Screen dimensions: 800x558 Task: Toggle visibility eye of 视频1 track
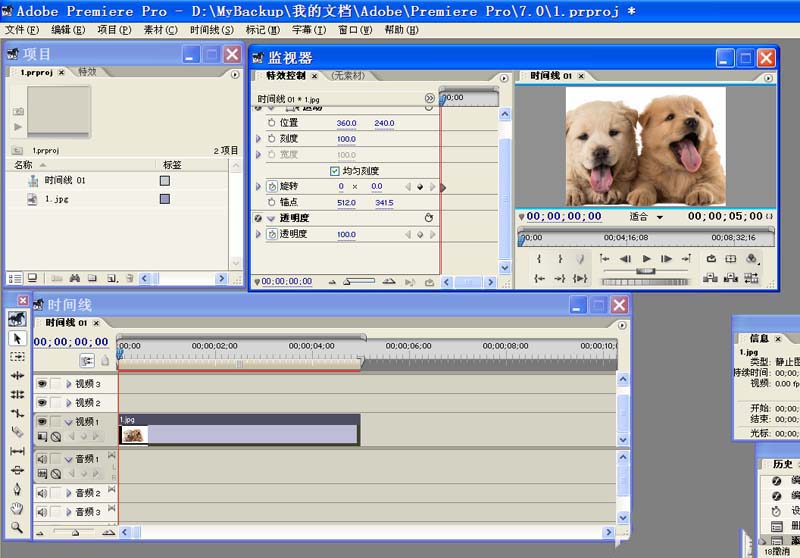42,421
